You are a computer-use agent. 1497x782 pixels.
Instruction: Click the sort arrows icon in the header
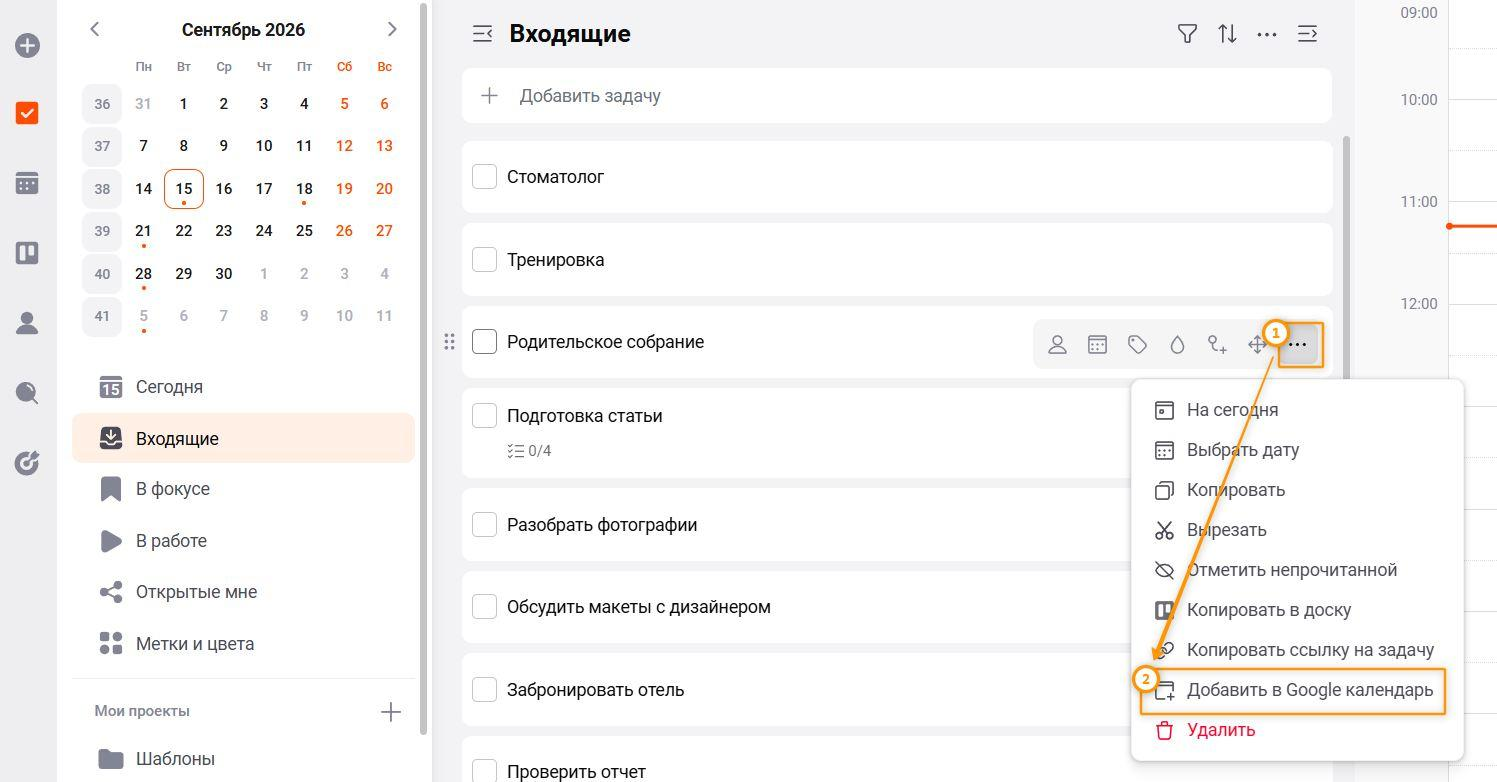pos(1227,34)
